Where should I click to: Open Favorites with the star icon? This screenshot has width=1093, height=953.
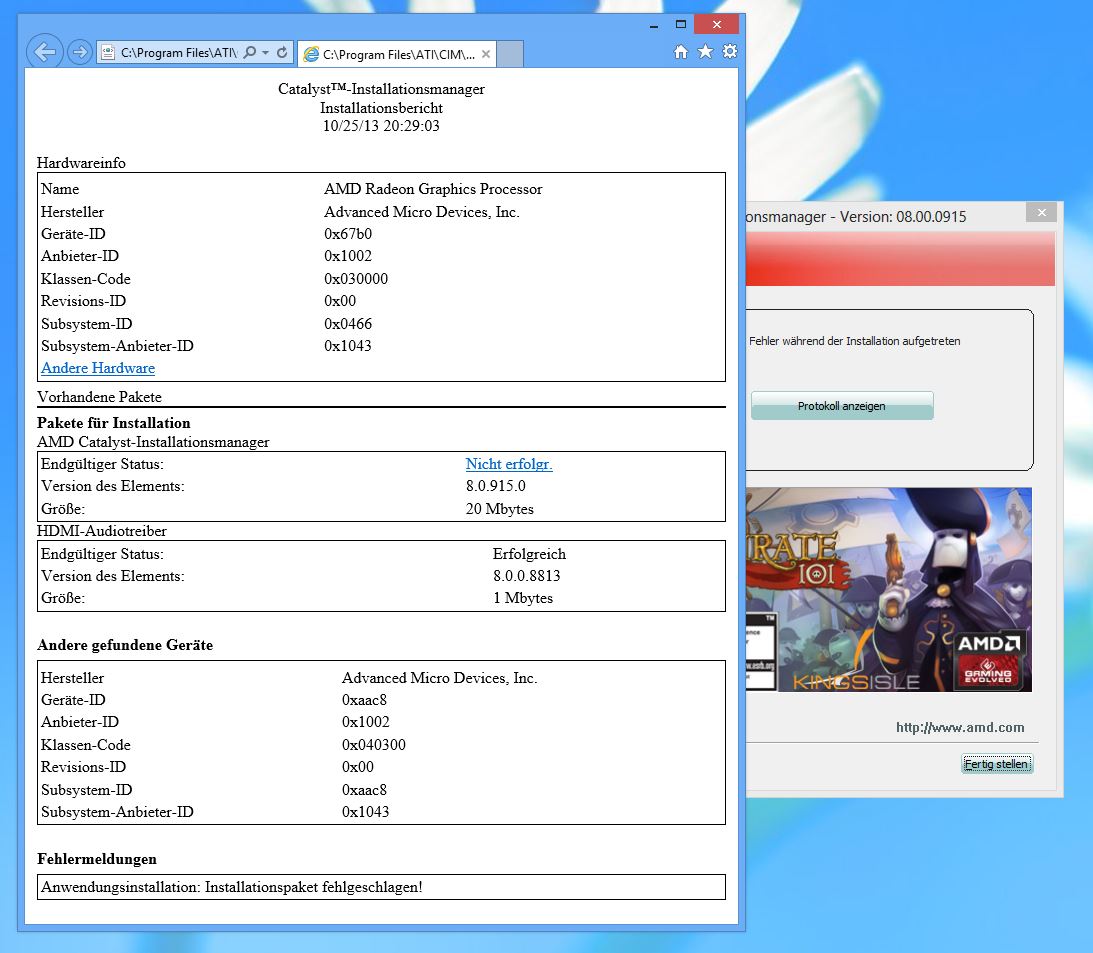[x=705, y=52]
